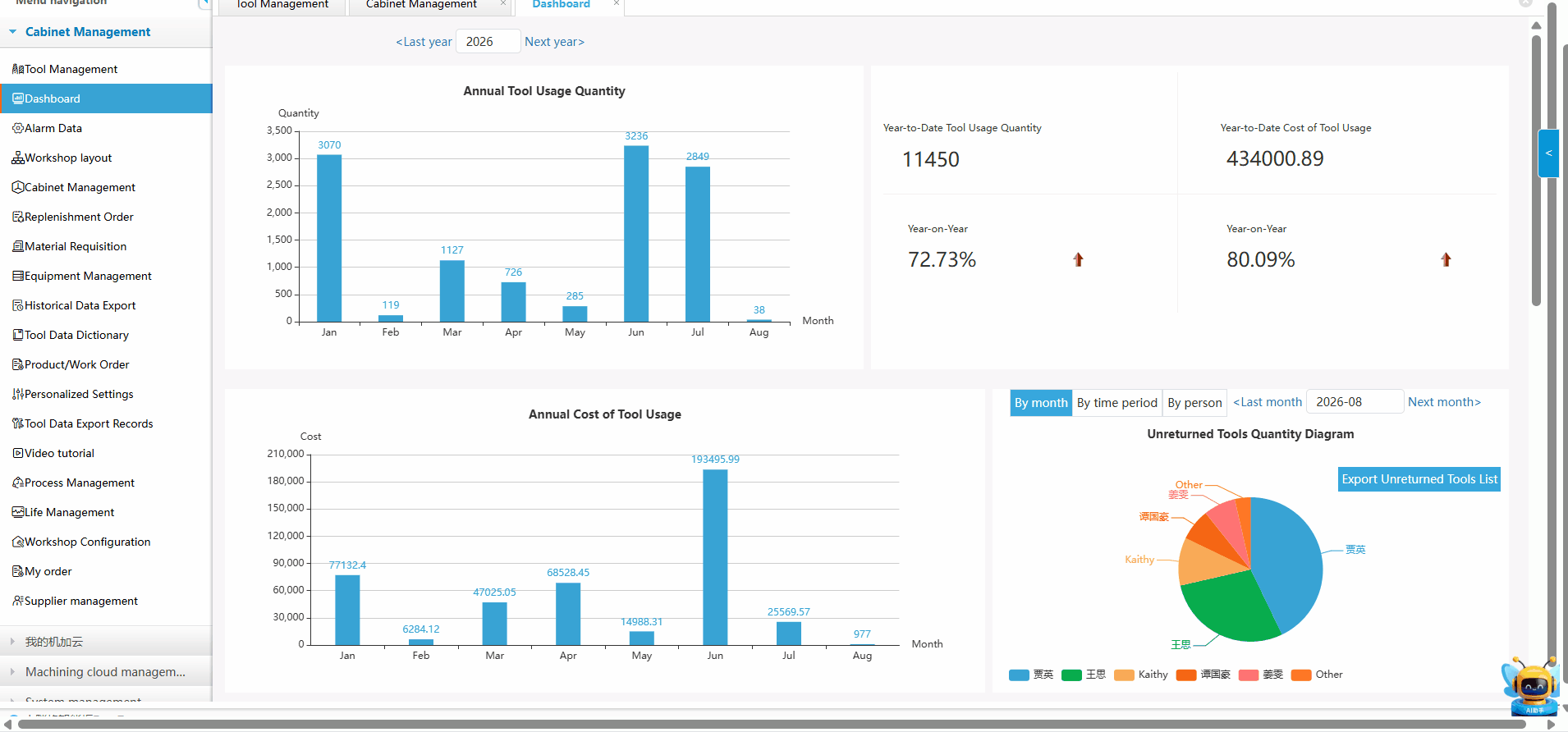Viewport: 1568px width, 732px height.
Task: Expand the 我的机加云 menu group
Action: [x=12, y=642]
